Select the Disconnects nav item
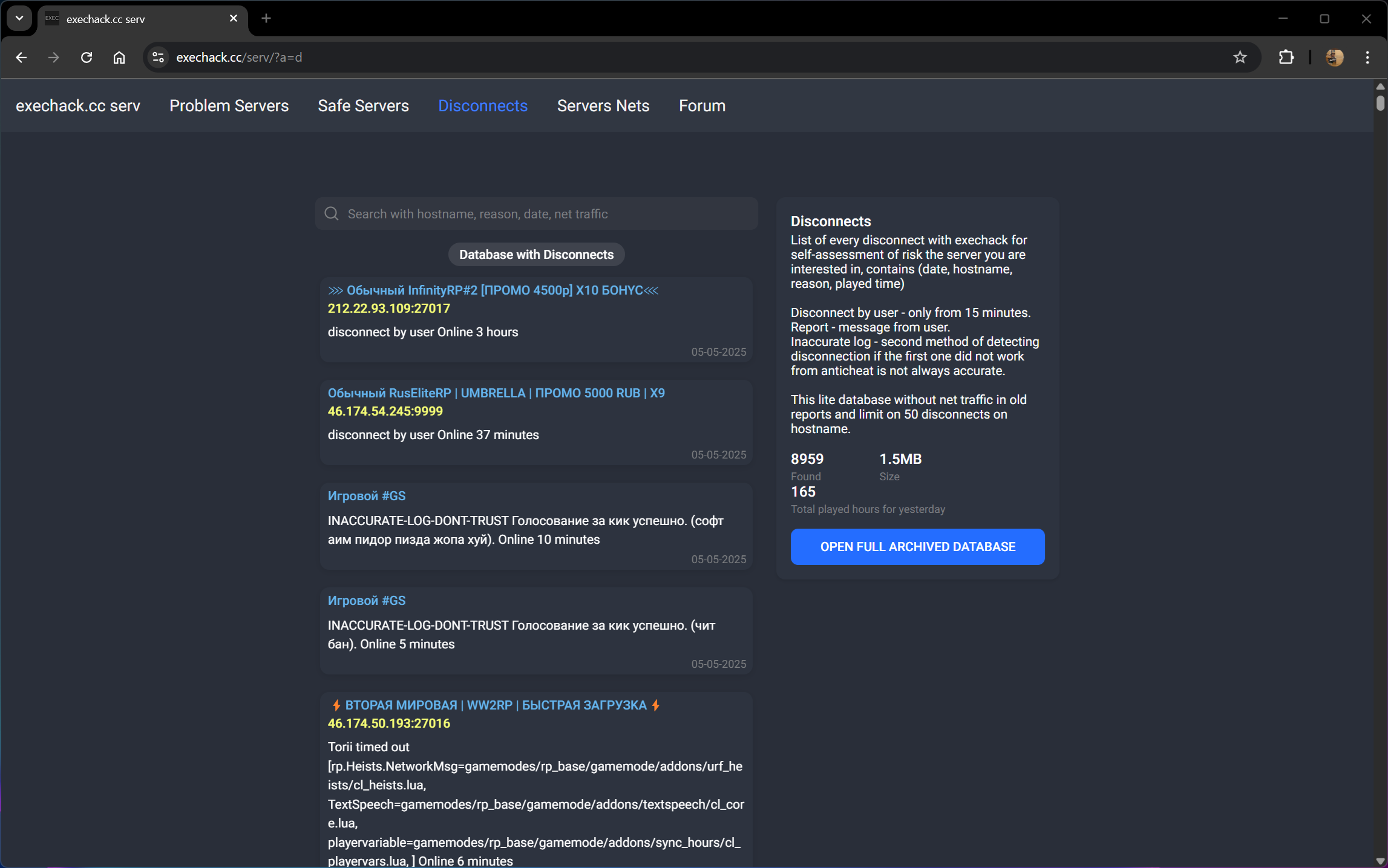The width and height of the screenshot is (1388, 868). [x=483, y=106]
